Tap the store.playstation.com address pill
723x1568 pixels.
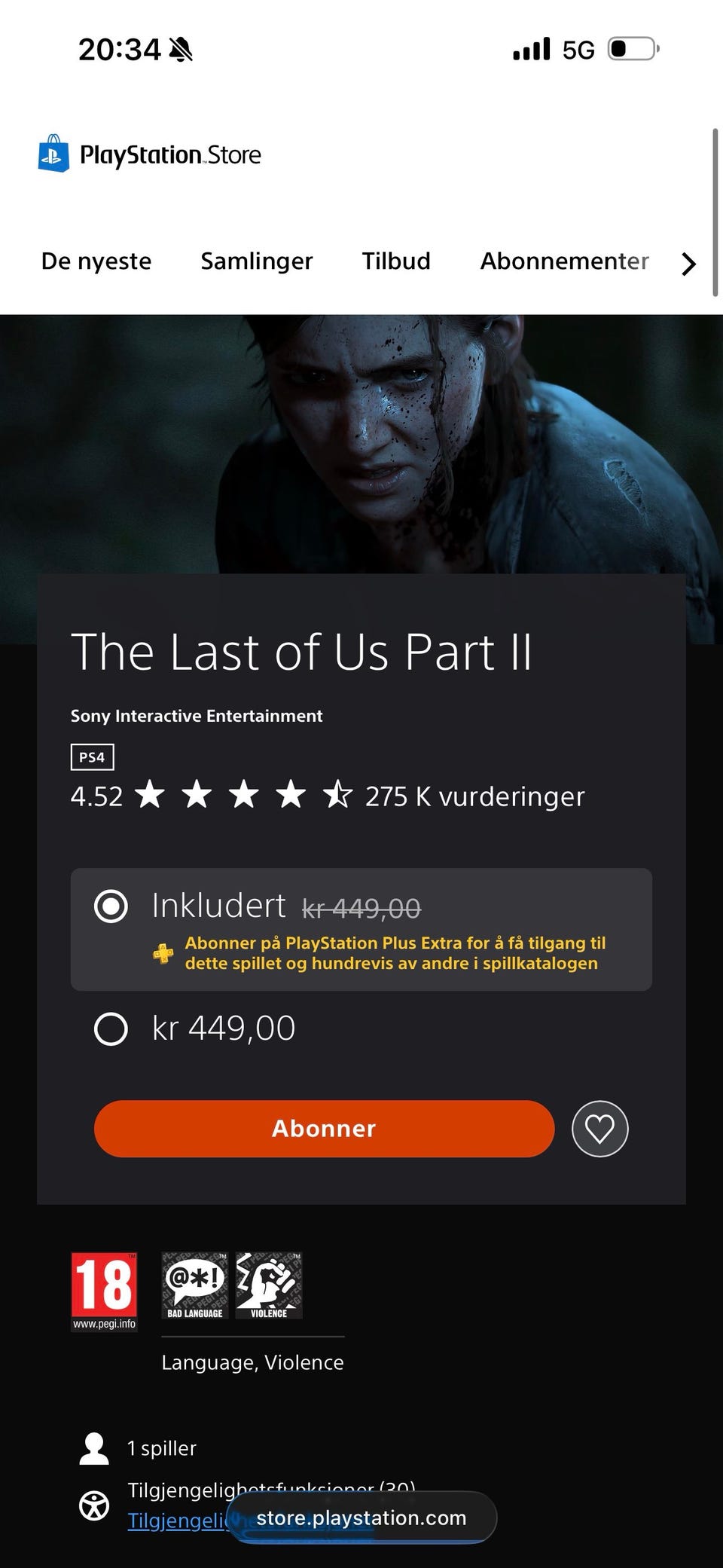[361, 1518]
